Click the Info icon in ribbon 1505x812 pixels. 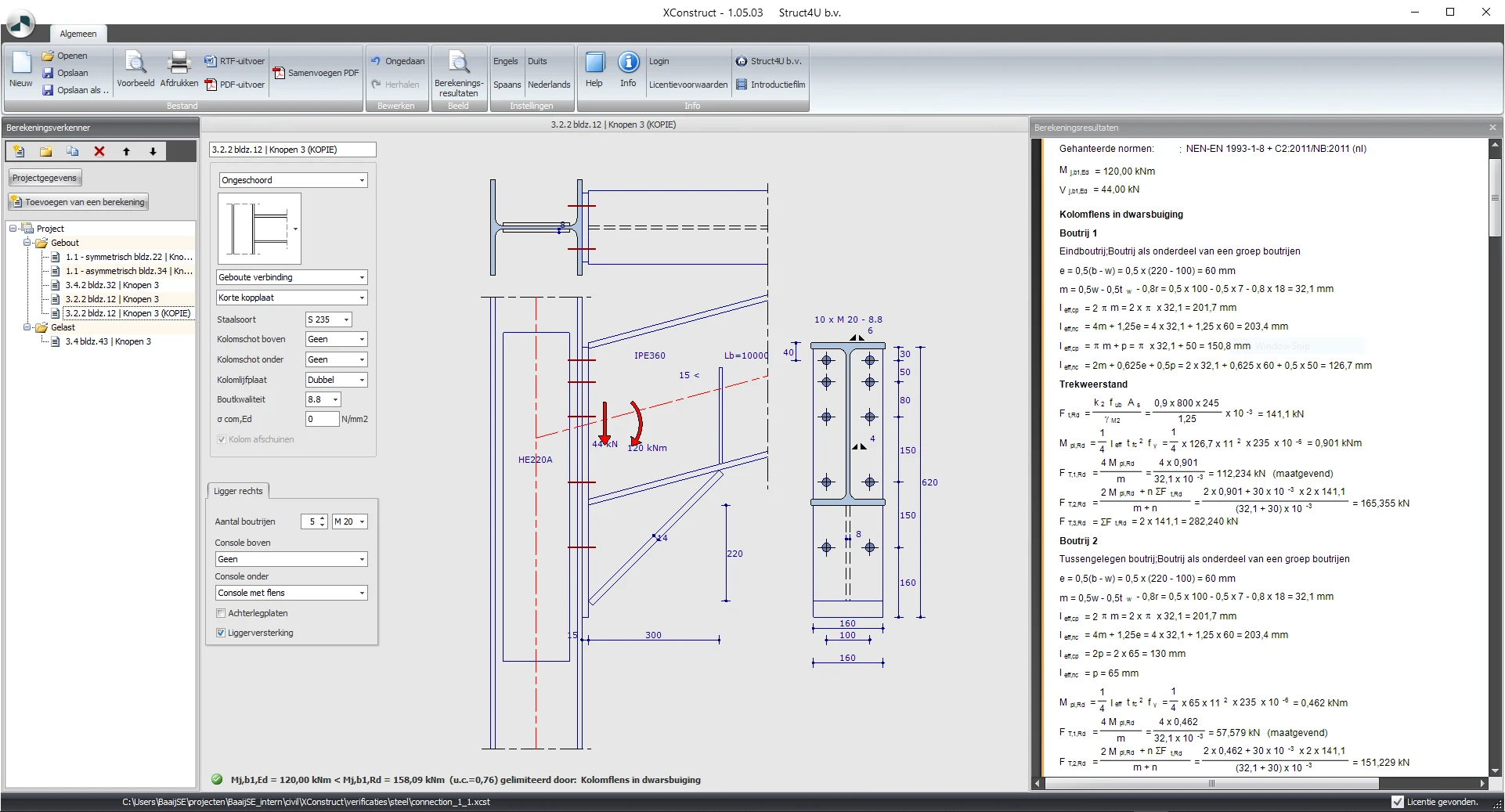point(628,63)
